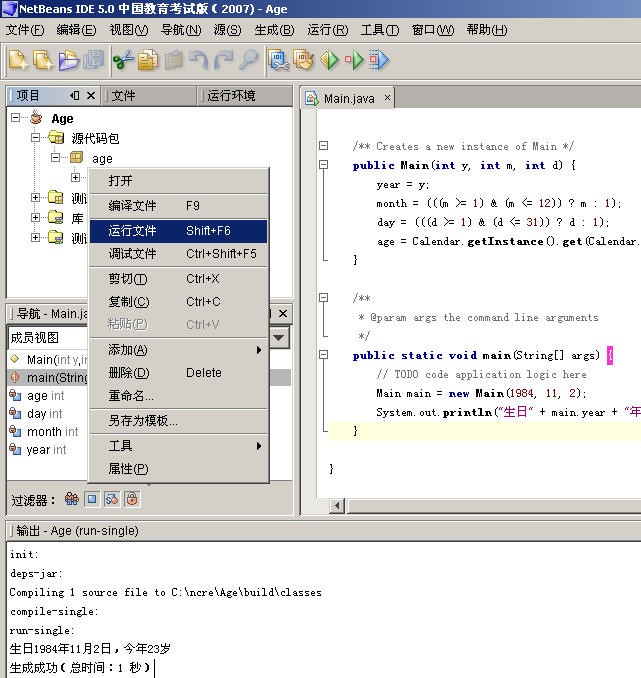
Task: Select the day int field in navigator
Action: click(36, 413)
